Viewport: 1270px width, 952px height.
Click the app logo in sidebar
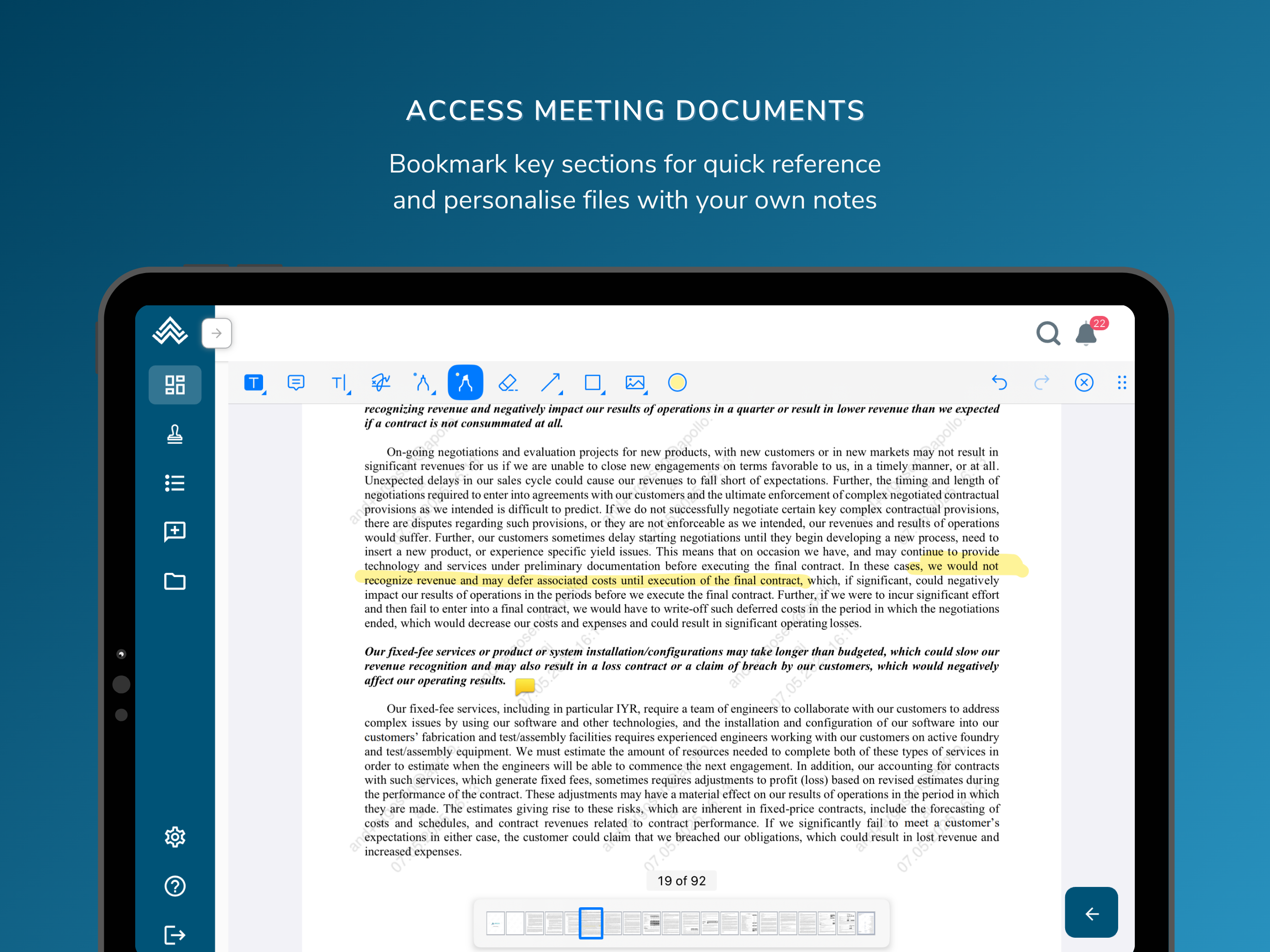coord(170,331)
